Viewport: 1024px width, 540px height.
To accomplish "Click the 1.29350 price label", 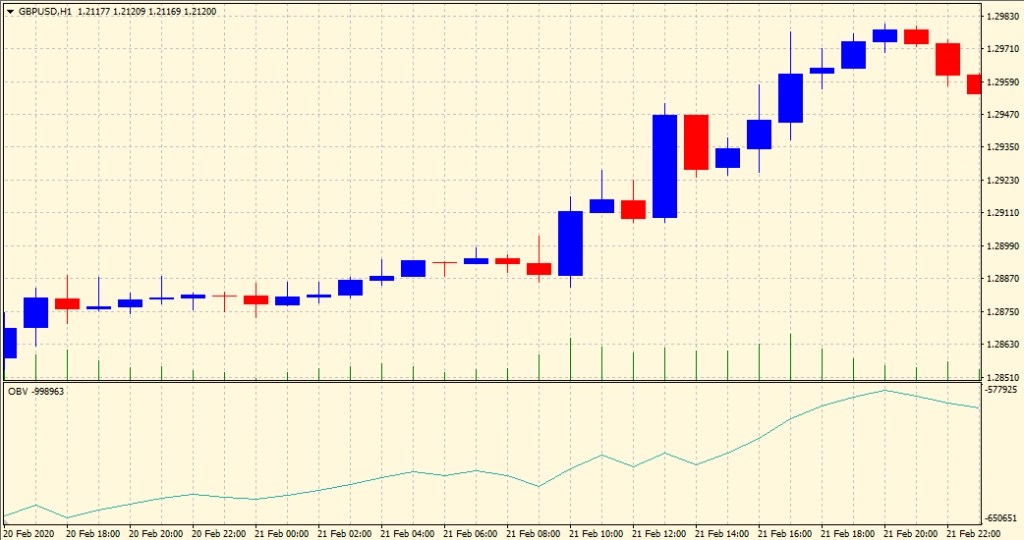I will point(1002,148).
